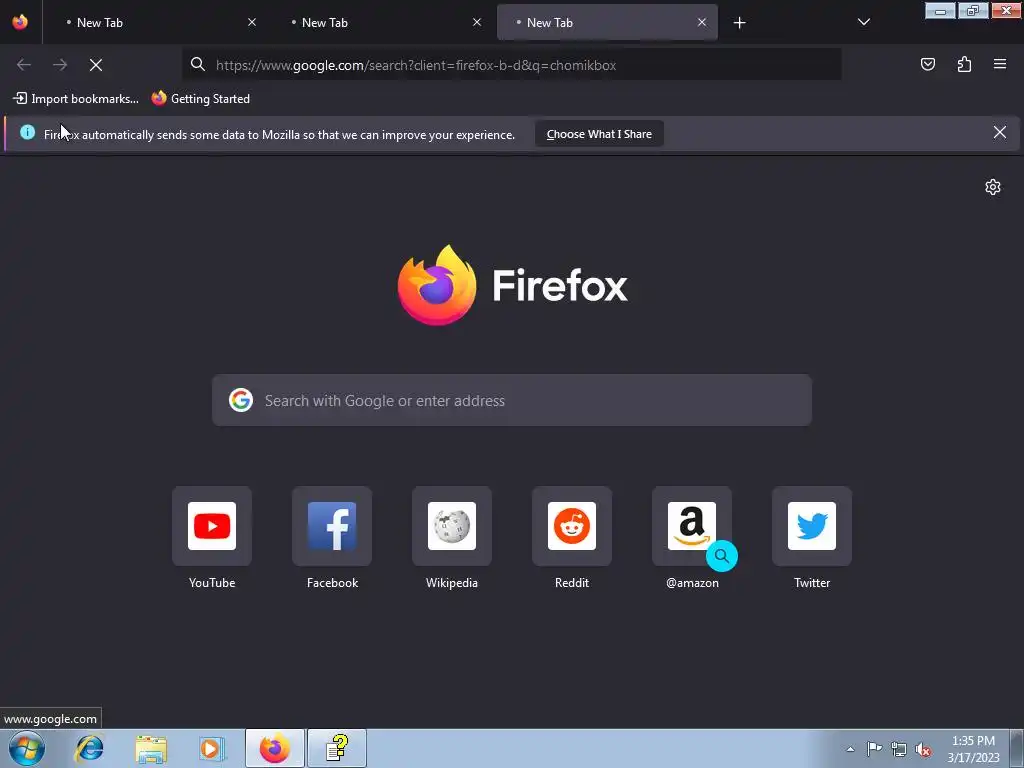Go forward to next page
The width and height of the screenshot is (1024, 768).
(60, 65)
